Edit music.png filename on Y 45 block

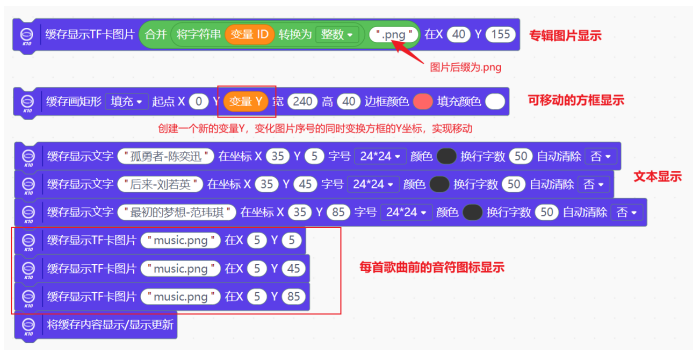pos(181,268)
